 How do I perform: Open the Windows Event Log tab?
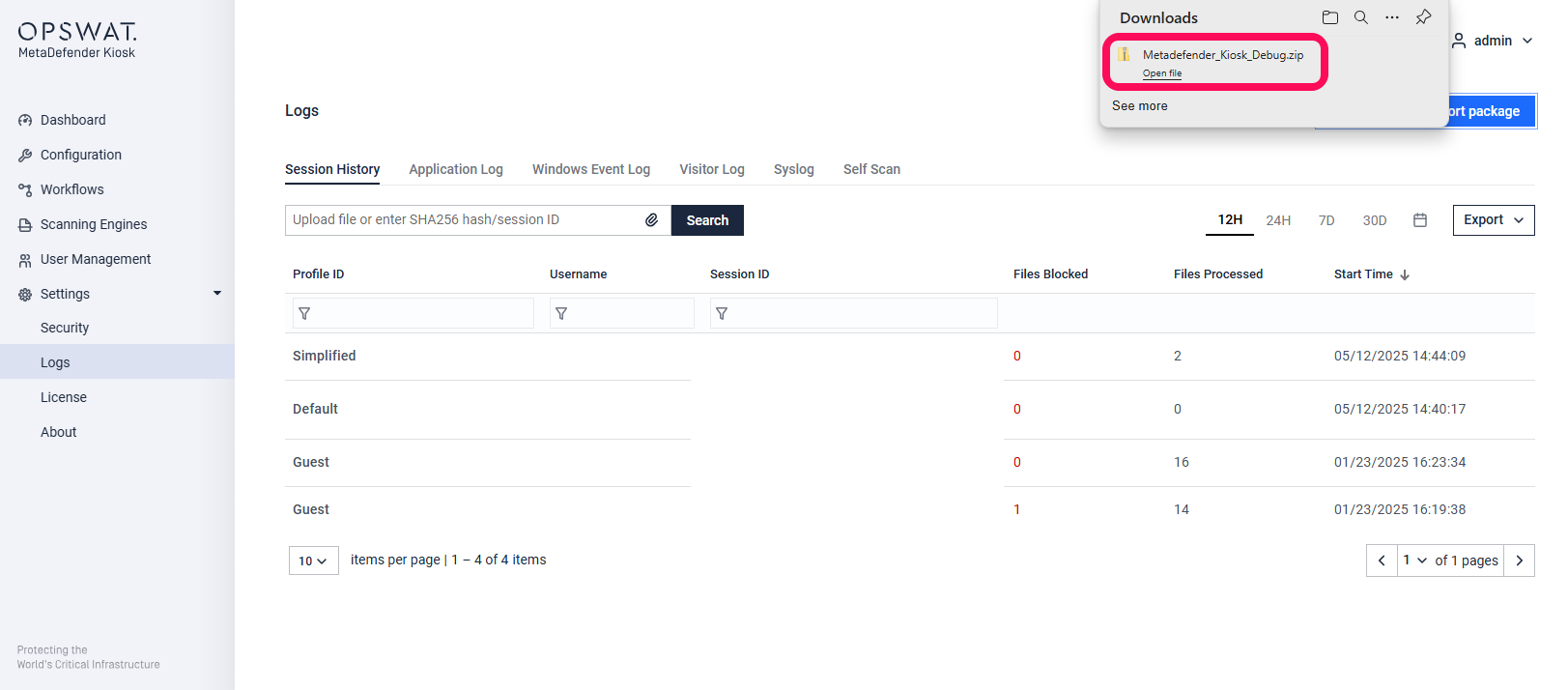[591, 169]
